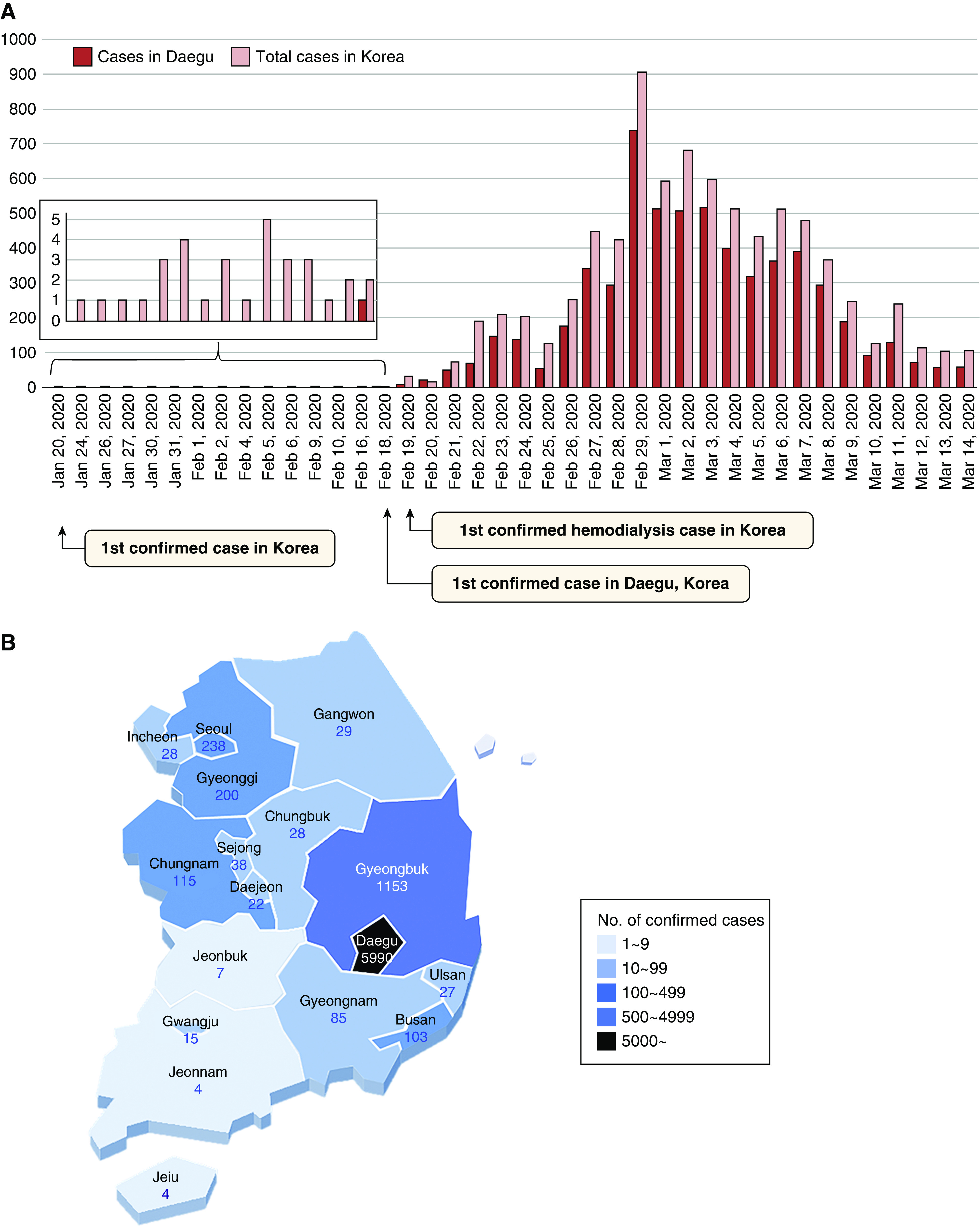Click the Mar 2, 2020 total cases pink bar

pos(688,269)
